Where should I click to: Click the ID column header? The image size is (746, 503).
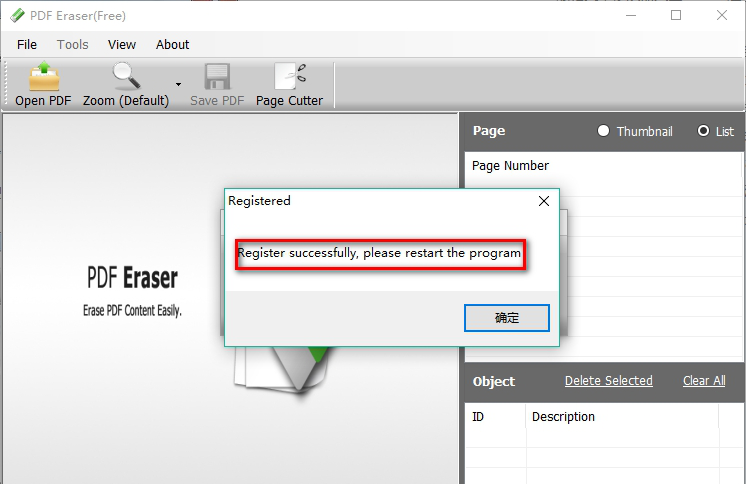[478, 417]
